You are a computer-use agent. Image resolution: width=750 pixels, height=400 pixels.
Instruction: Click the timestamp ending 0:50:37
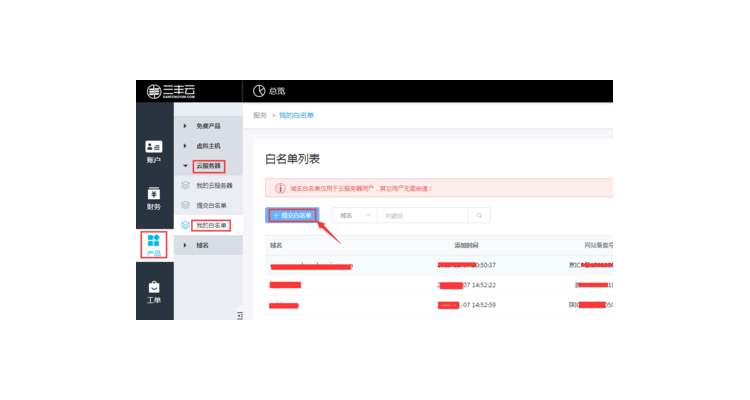pos(466,265)
